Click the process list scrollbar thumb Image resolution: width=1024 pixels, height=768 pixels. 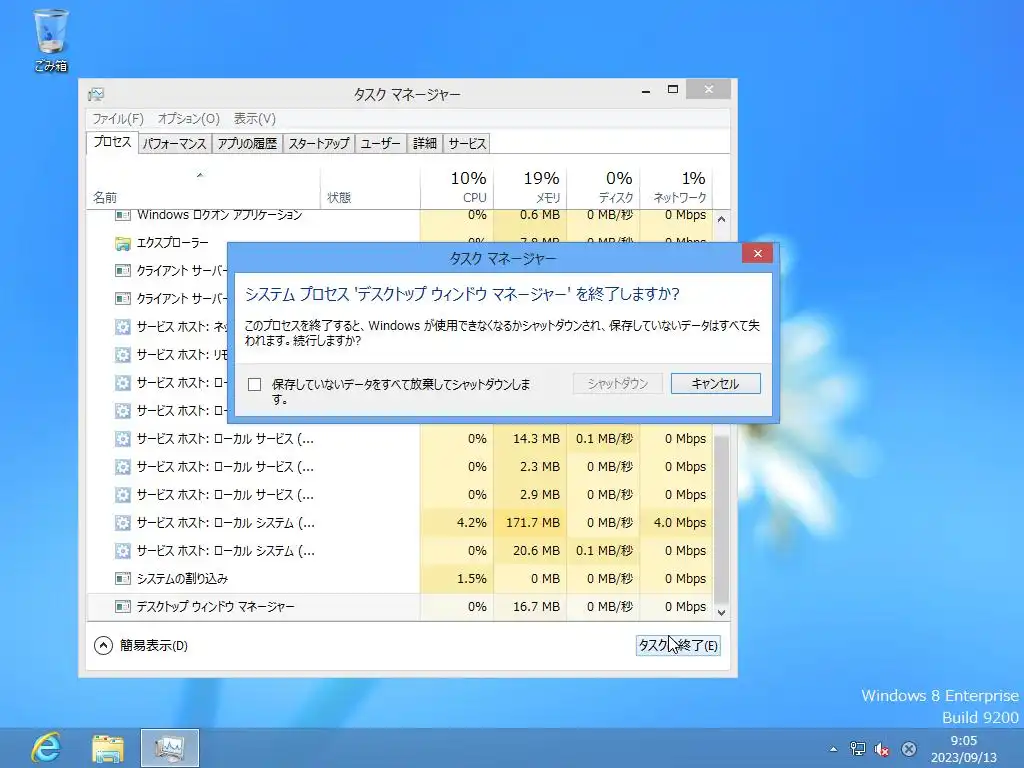click(721, 519)
